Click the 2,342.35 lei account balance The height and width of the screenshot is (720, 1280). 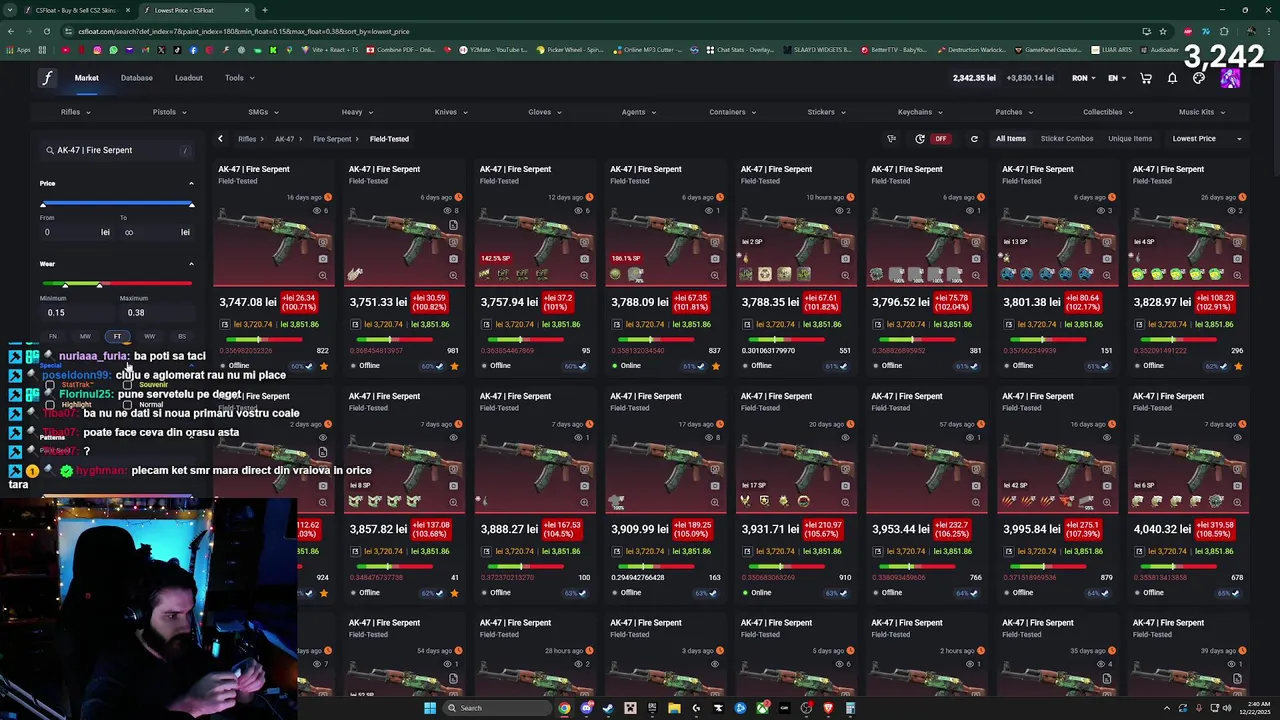(974, 78)
